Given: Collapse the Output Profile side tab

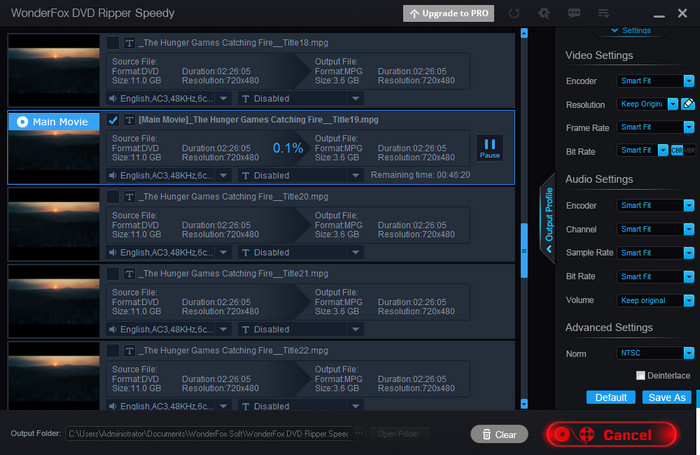Looking at the screenshot, I should click(548, 219).
